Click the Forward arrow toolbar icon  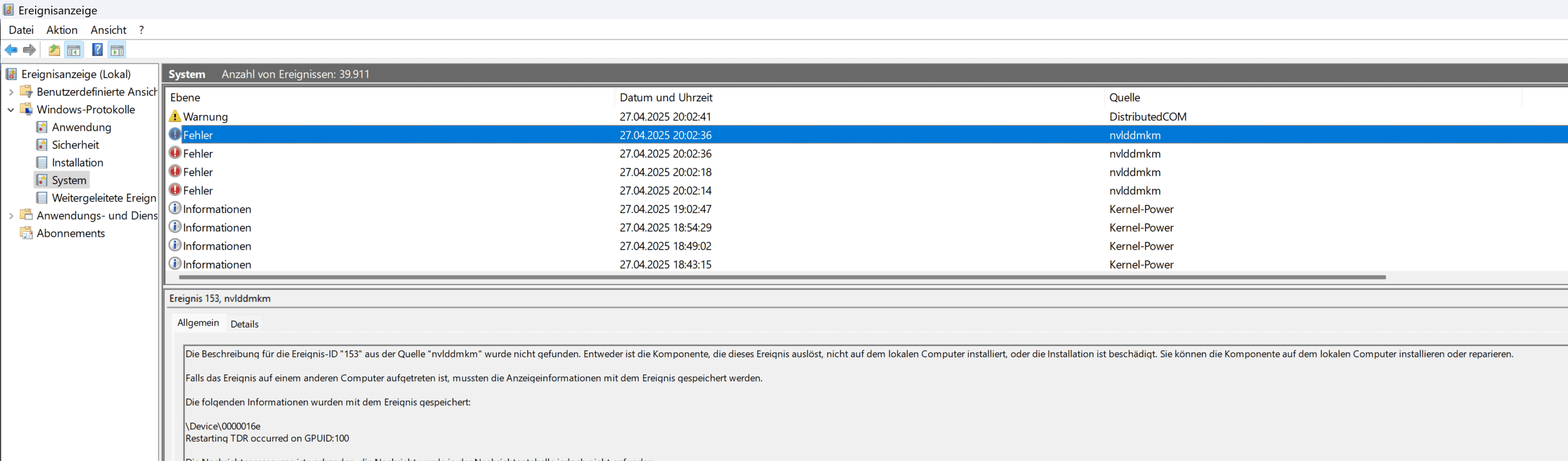(29, 50)
